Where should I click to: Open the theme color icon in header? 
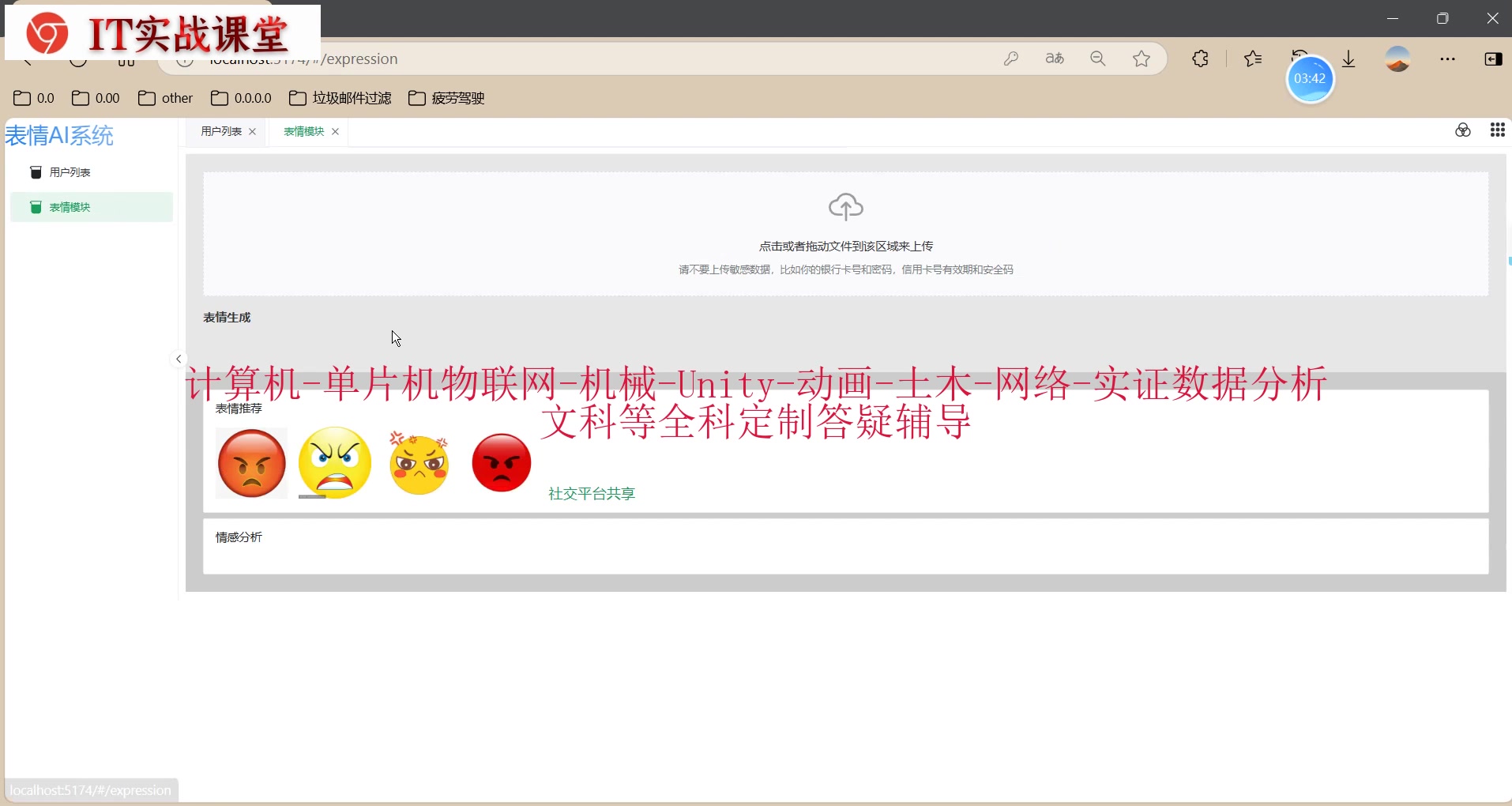pyautogui.click(x=1463, y=130)
